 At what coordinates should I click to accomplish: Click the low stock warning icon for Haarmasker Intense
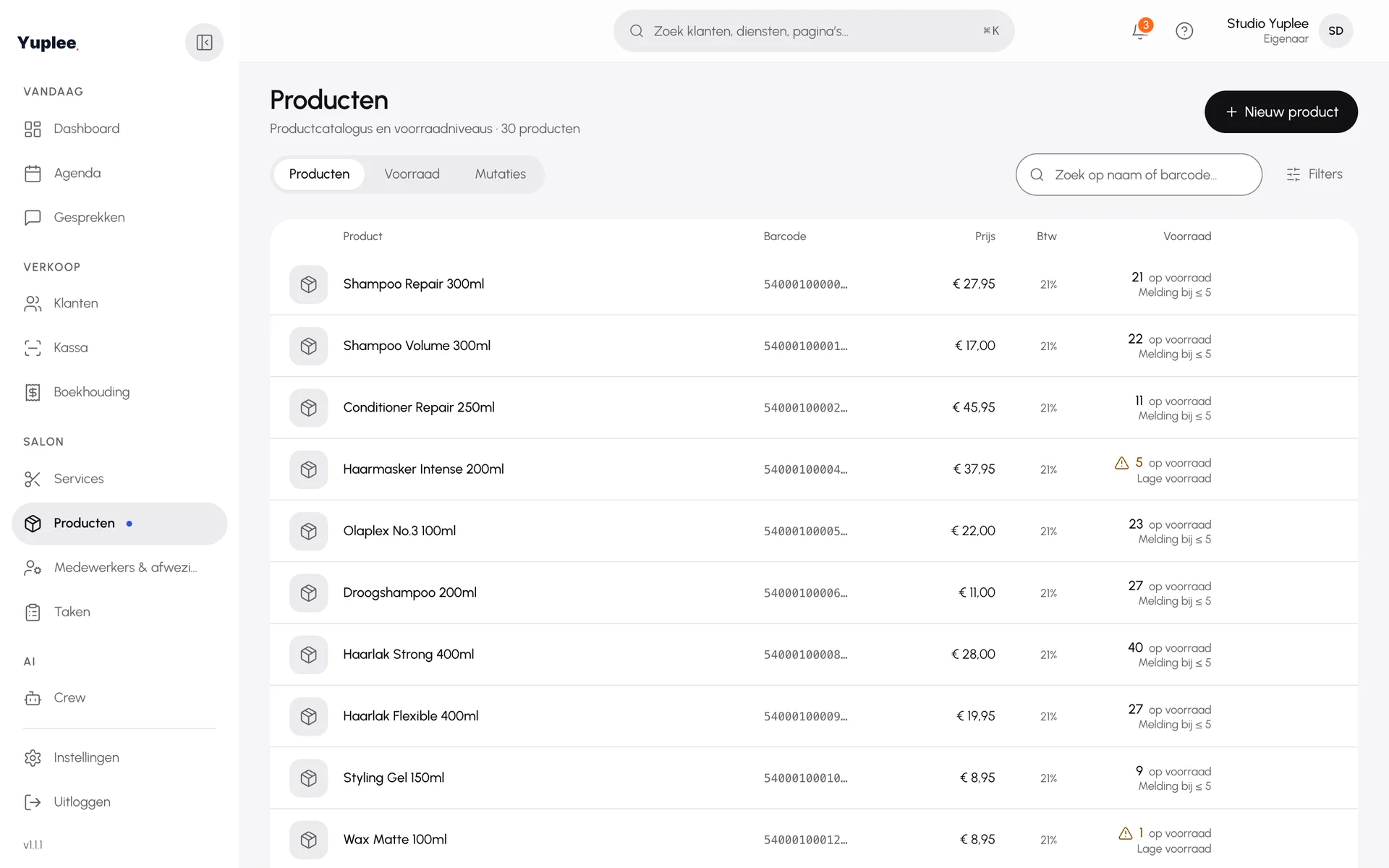1121,463
